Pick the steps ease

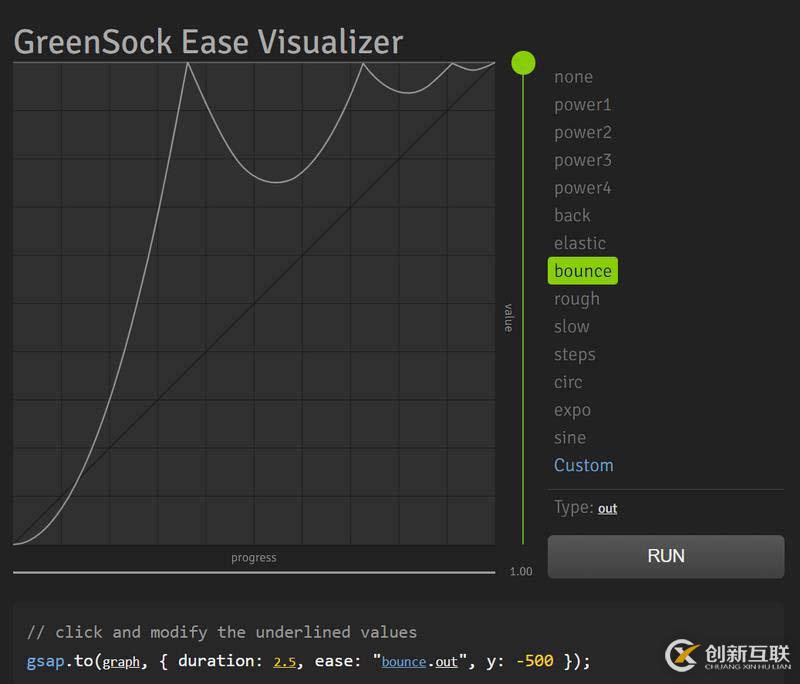(x=574, y=354)
